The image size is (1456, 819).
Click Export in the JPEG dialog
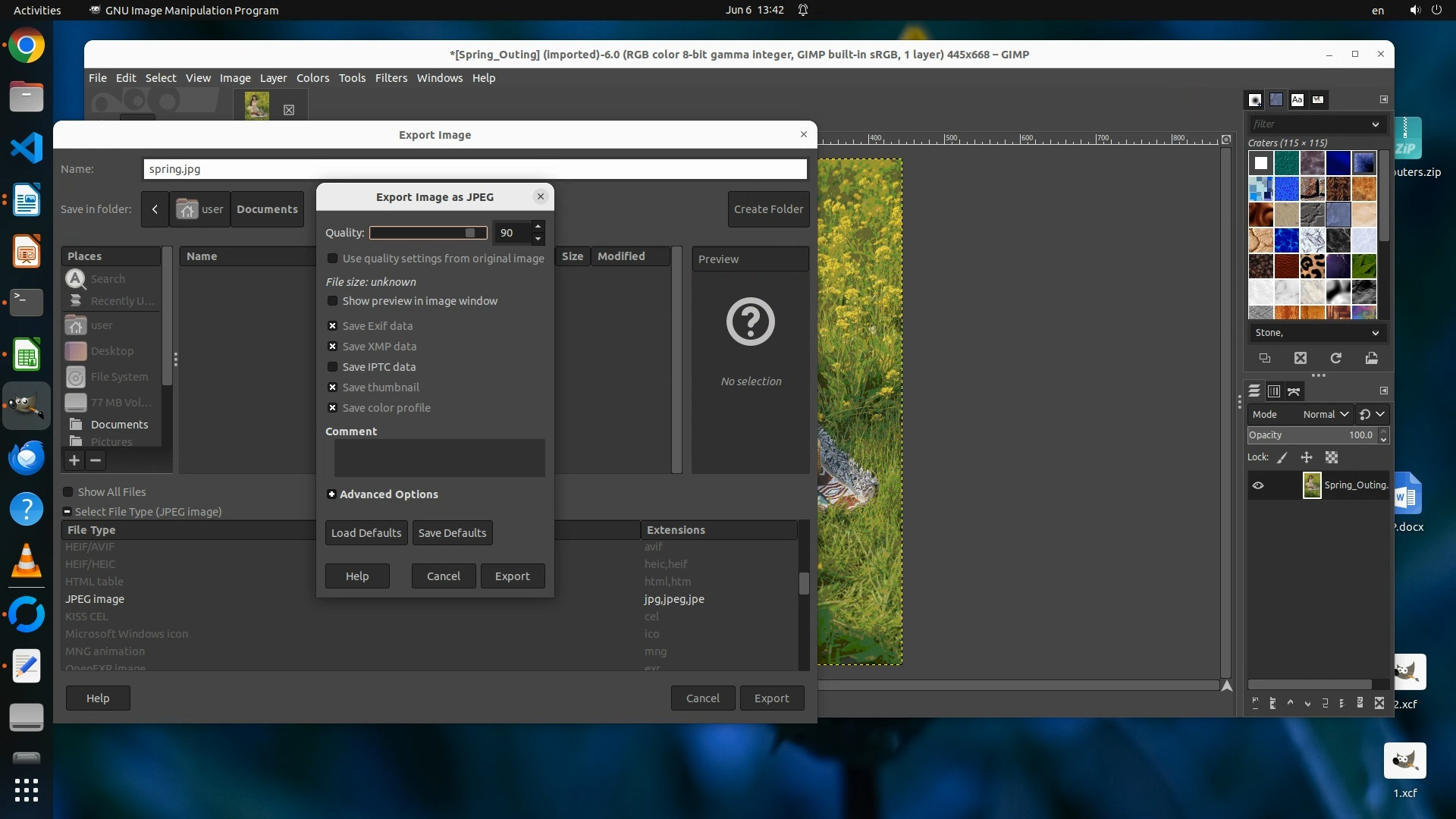click(x=513, y=576)
